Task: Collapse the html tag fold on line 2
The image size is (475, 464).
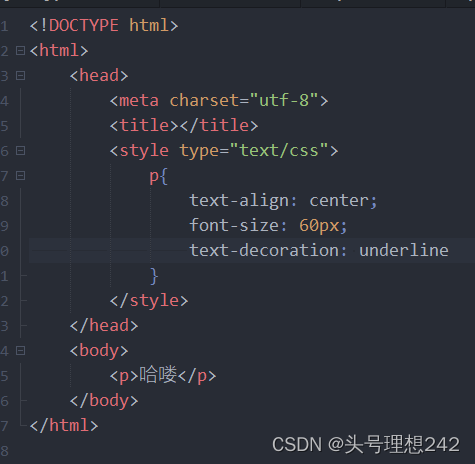Action: [x=20, y=51]
